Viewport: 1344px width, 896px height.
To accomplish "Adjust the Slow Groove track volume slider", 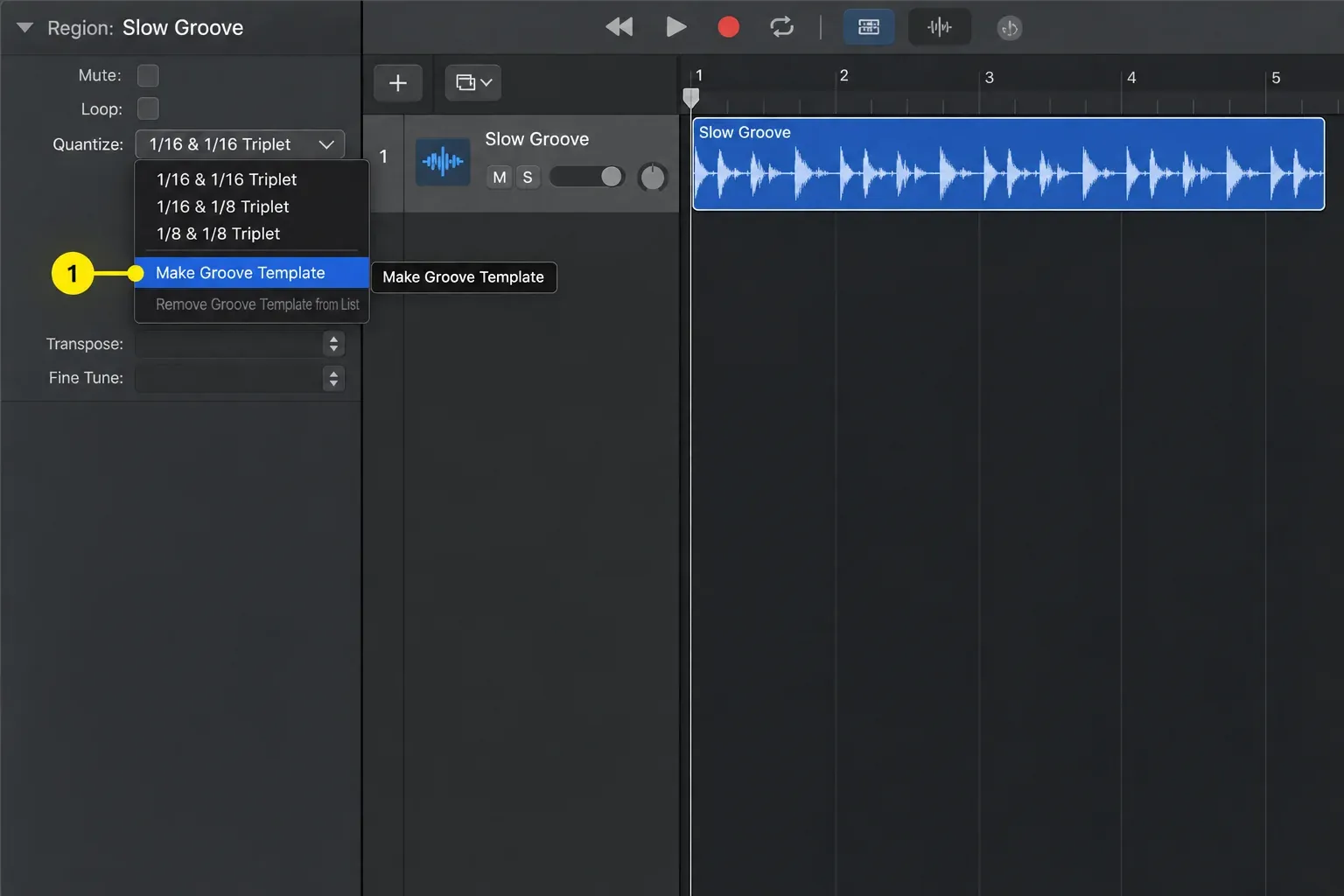I will (586, 177).
